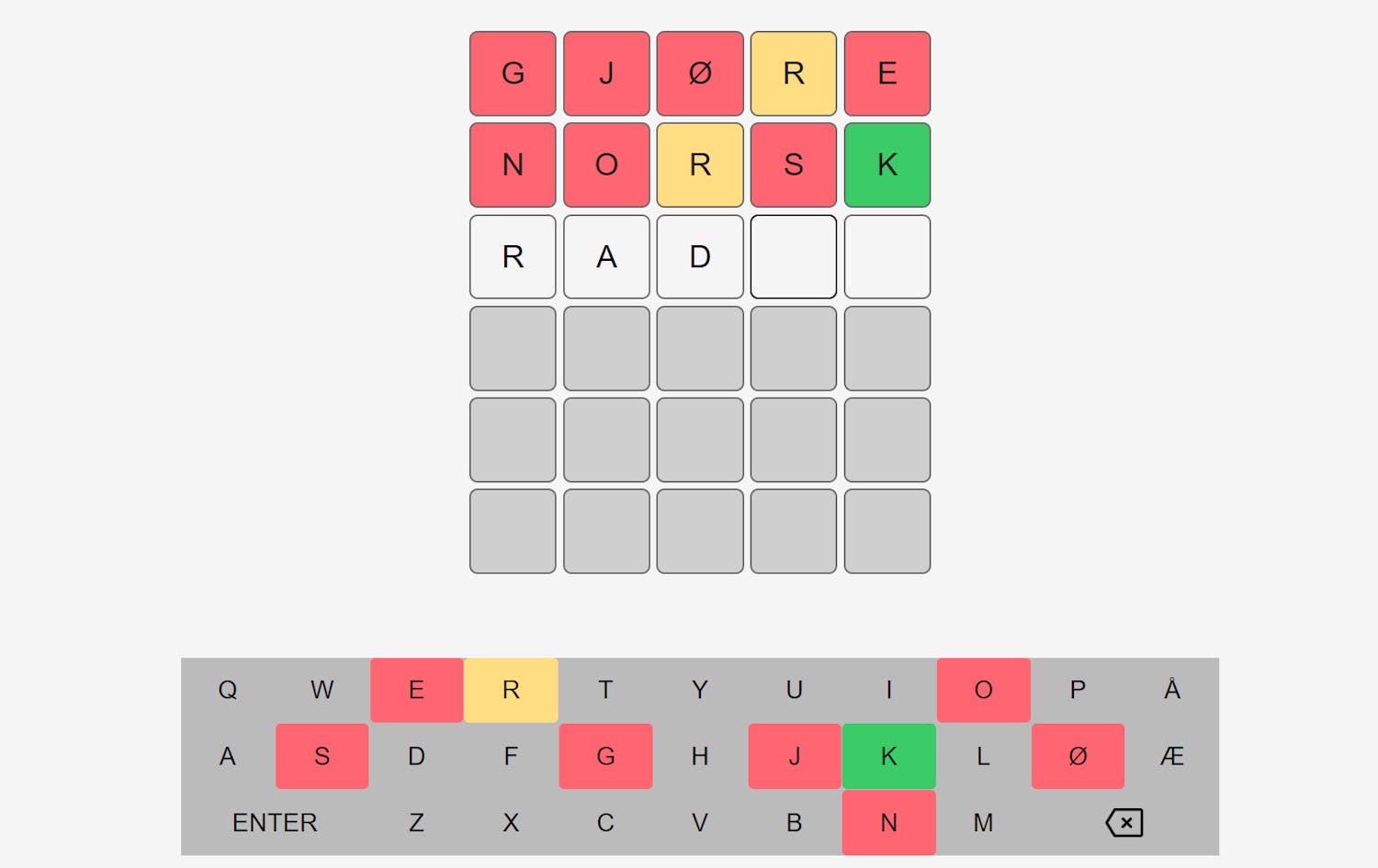This screenshot has width=1378, height=868.
Task: Select the D tile in the third row
Action: point(700,257)
